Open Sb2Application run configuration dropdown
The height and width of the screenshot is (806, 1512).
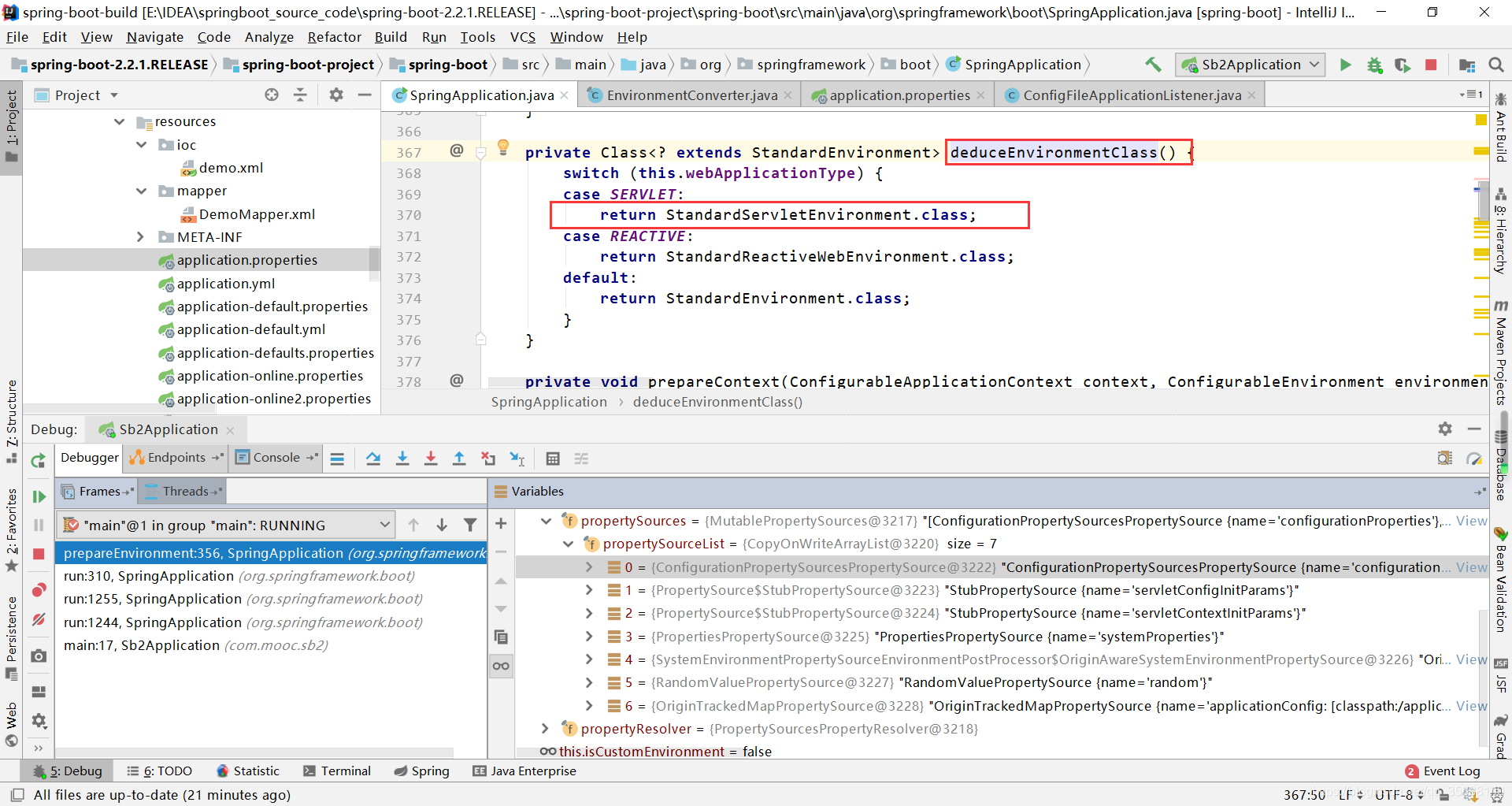click(1251, 65)
